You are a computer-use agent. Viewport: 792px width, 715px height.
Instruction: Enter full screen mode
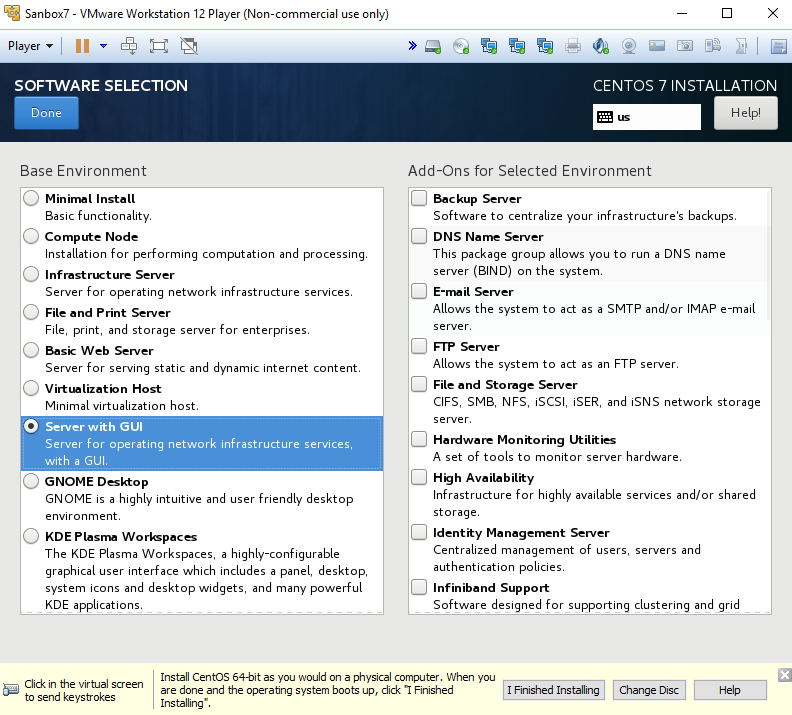[x=159, y=46]
